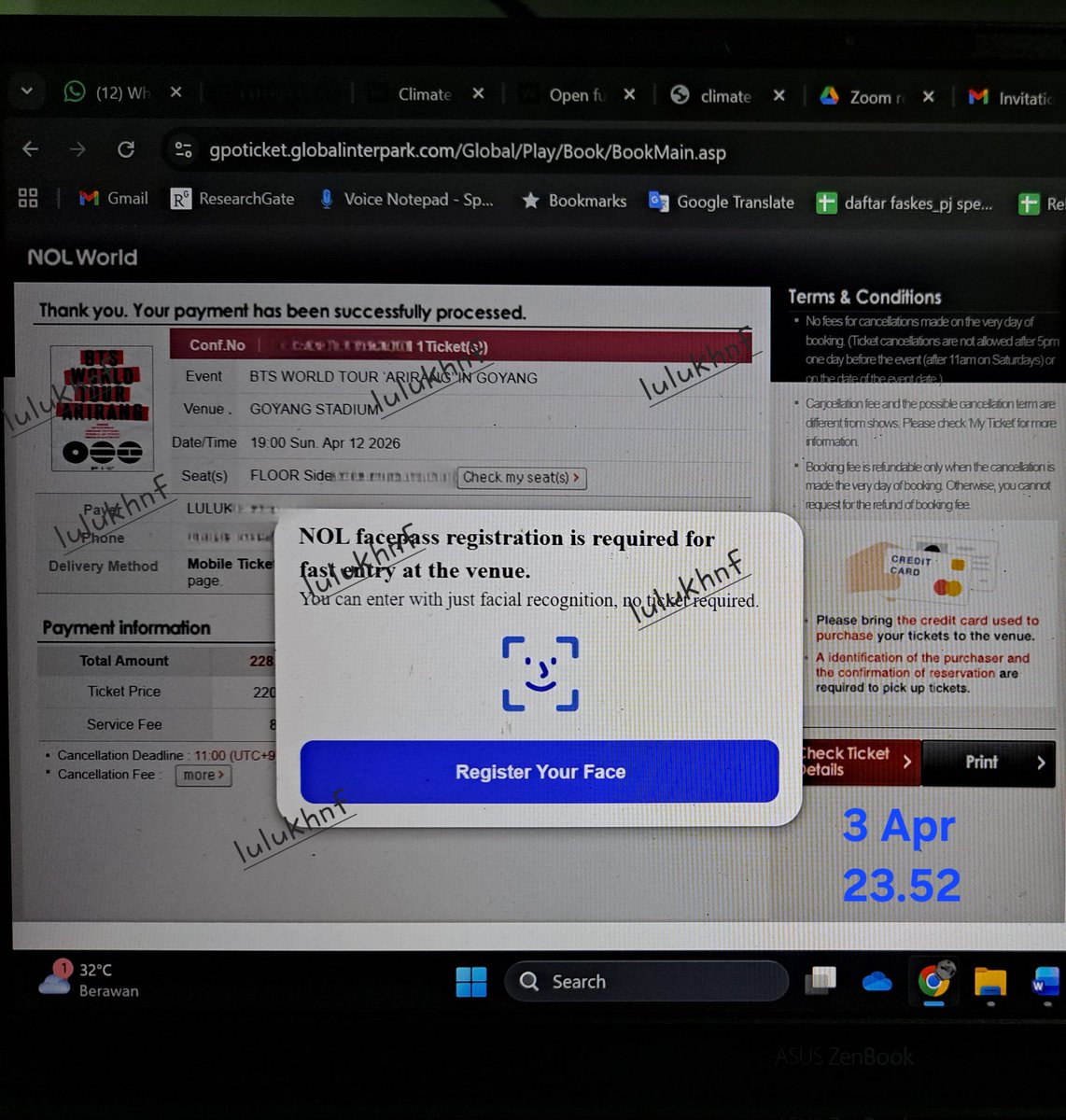
Task: Click the venue text GOYANG STADIUM
Action: point(315,409)
